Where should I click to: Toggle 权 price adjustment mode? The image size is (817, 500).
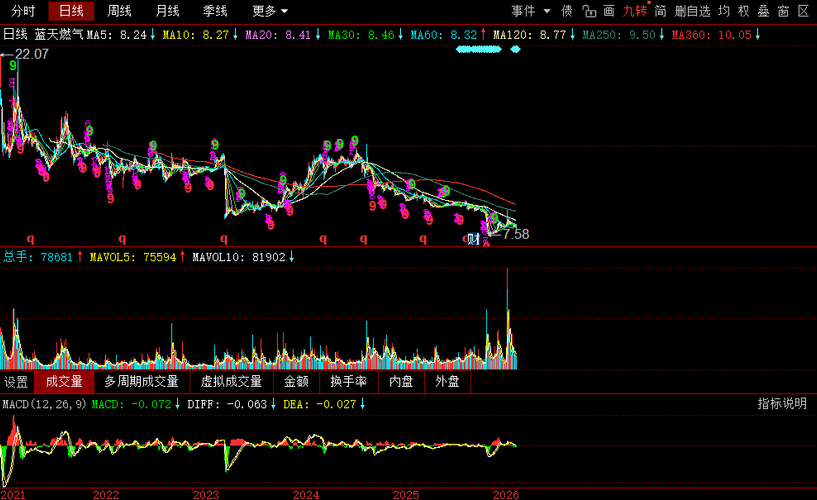(744, 11)
